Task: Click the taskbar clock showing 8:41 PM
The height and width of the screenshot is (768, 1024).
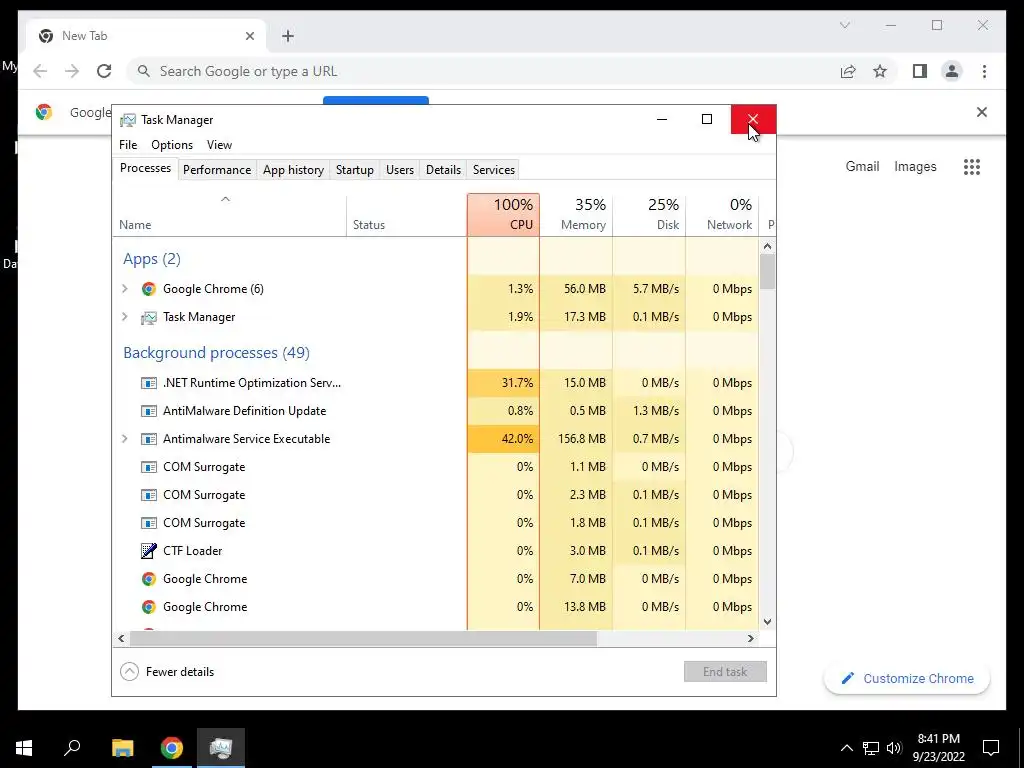Action: point(939,748)
